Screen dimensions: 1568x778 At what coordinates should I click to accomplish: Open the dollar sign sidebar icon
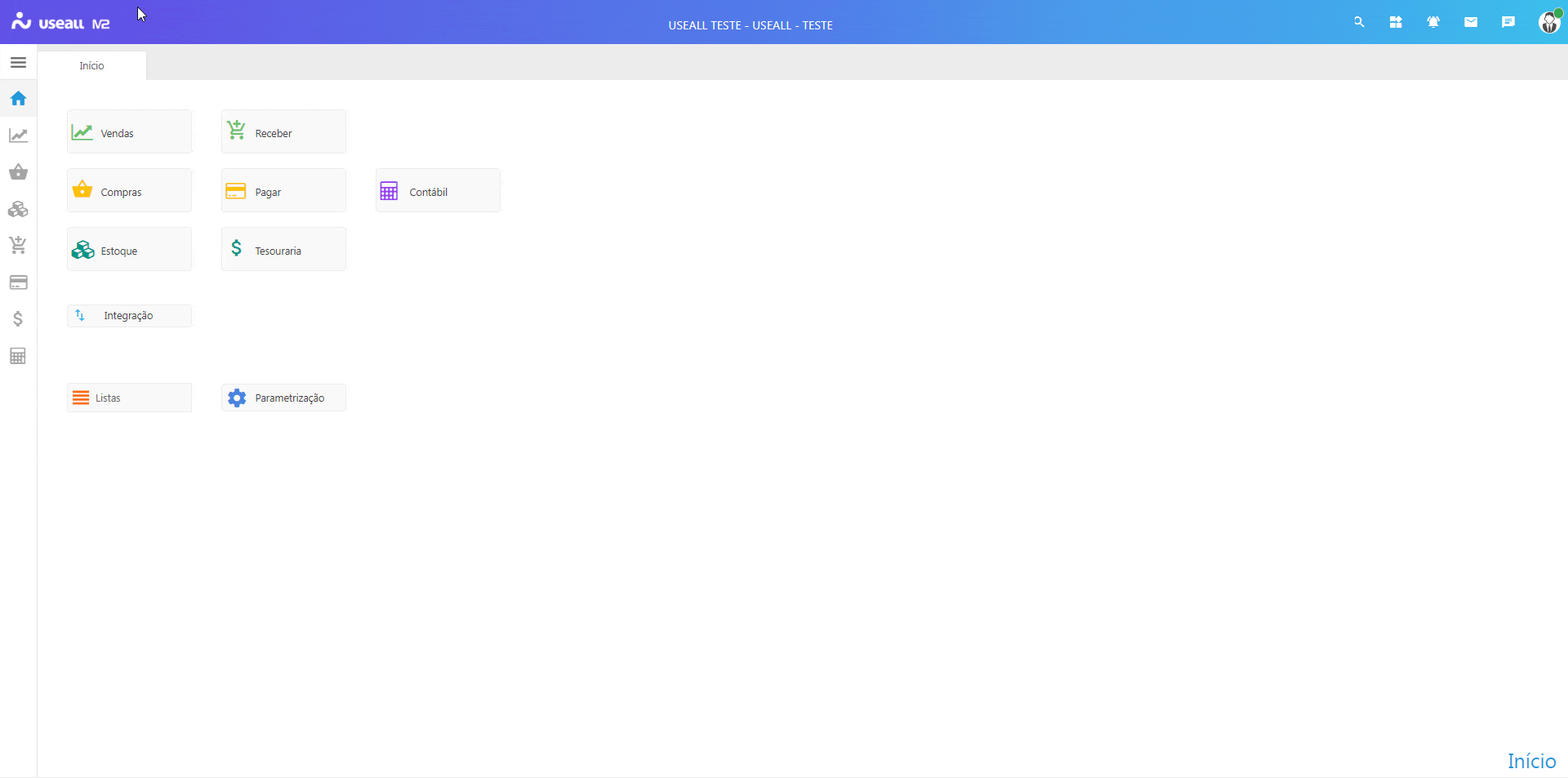tap(18, 319)
